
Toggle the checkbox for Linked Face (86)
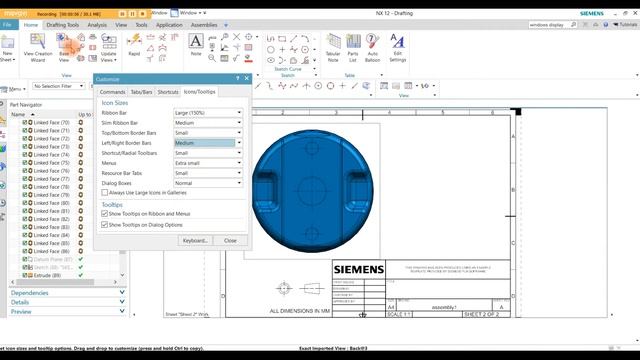tap(24, 251)
